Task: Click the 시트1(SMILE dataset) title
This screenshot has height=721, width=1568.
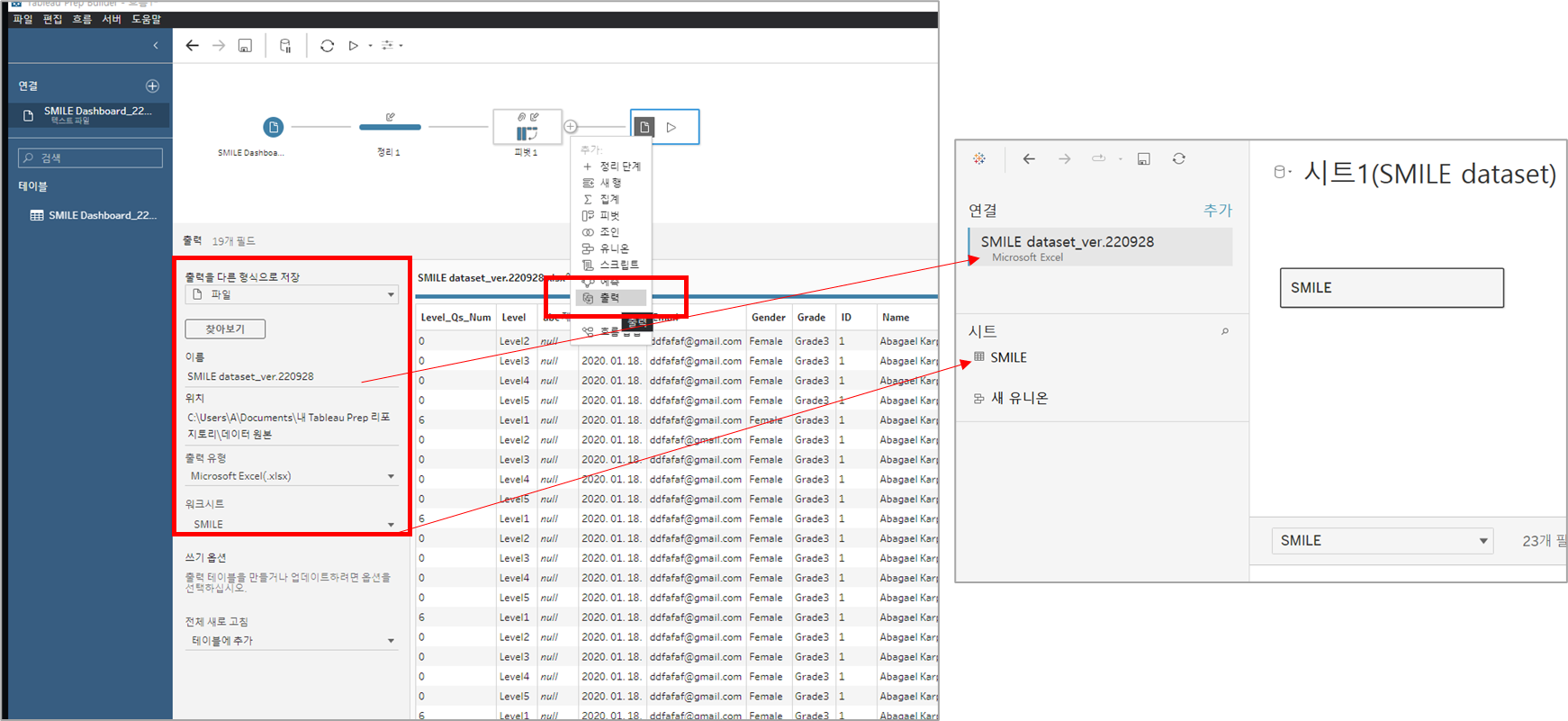Action: click(x=1429, y=173)
